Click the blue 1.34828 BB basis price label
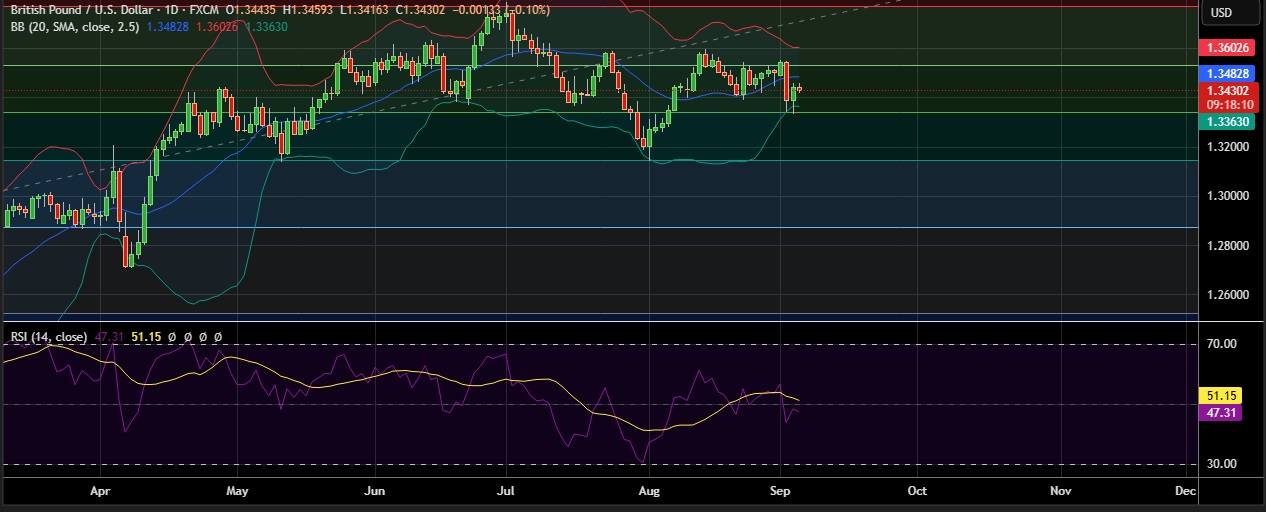Image resolution: width=1266 pixels, height=512 pixels. 1227,74
